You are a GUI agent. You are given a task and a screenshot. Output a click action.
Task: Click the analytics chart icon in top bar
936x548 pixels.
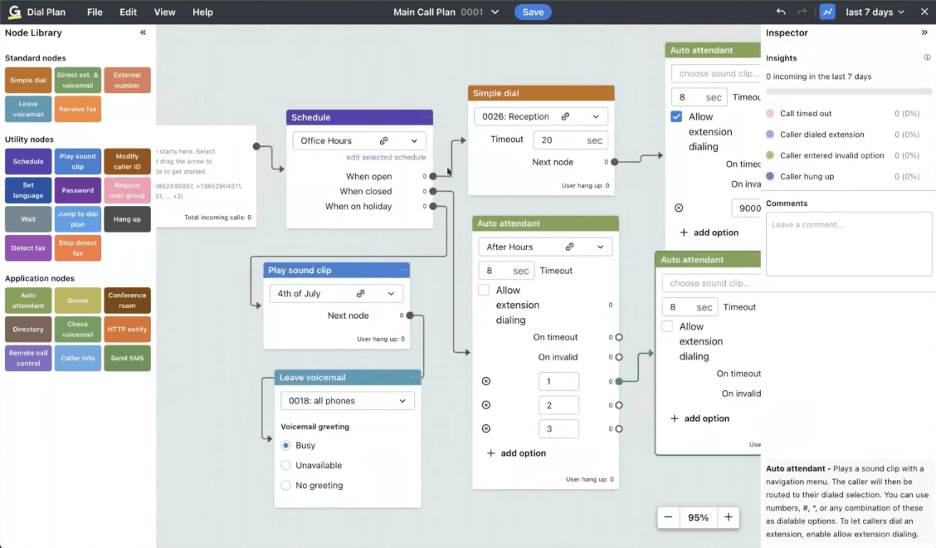coord(827,12)
